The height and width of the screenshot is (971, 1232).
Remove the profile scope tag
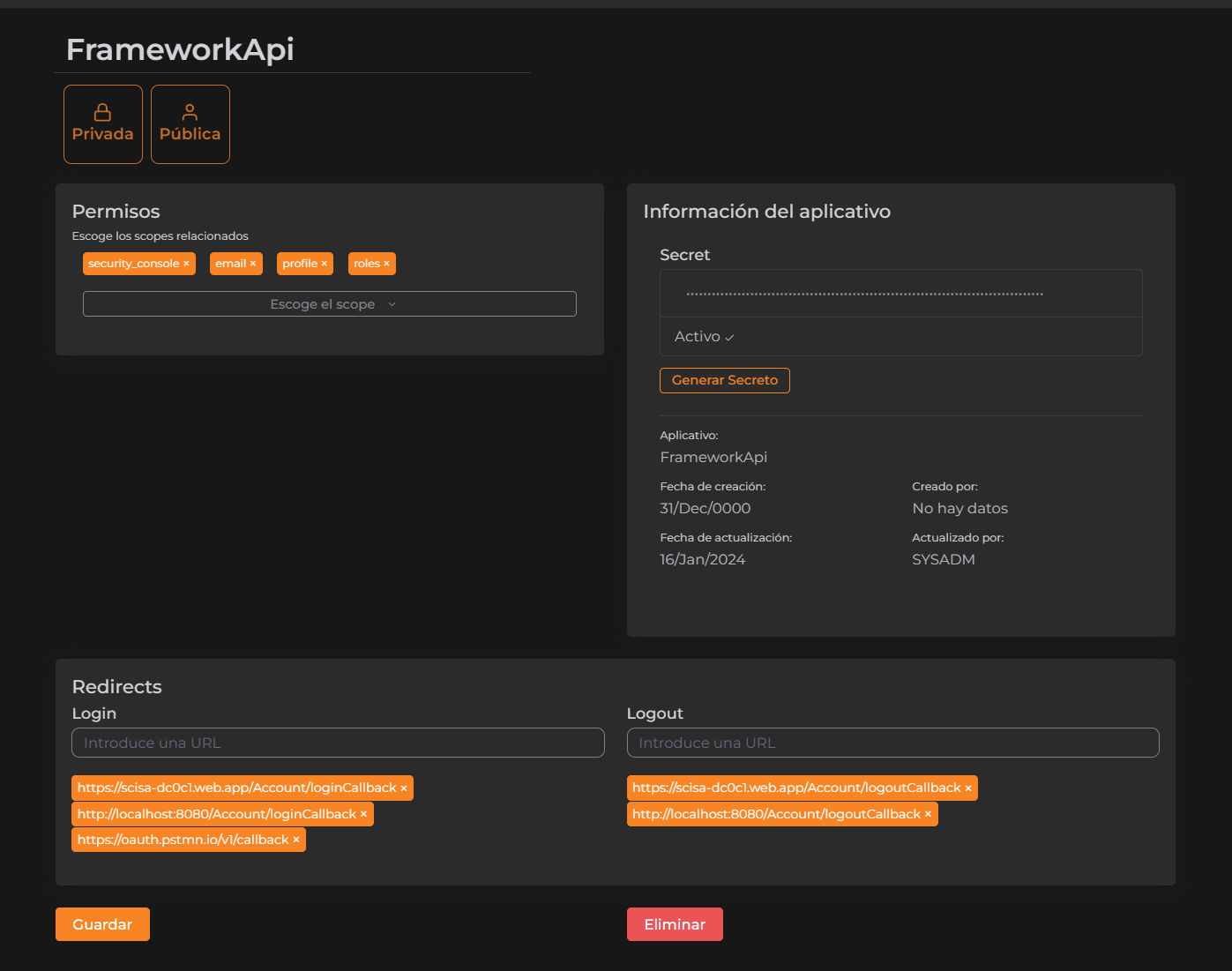click(325, 264)
